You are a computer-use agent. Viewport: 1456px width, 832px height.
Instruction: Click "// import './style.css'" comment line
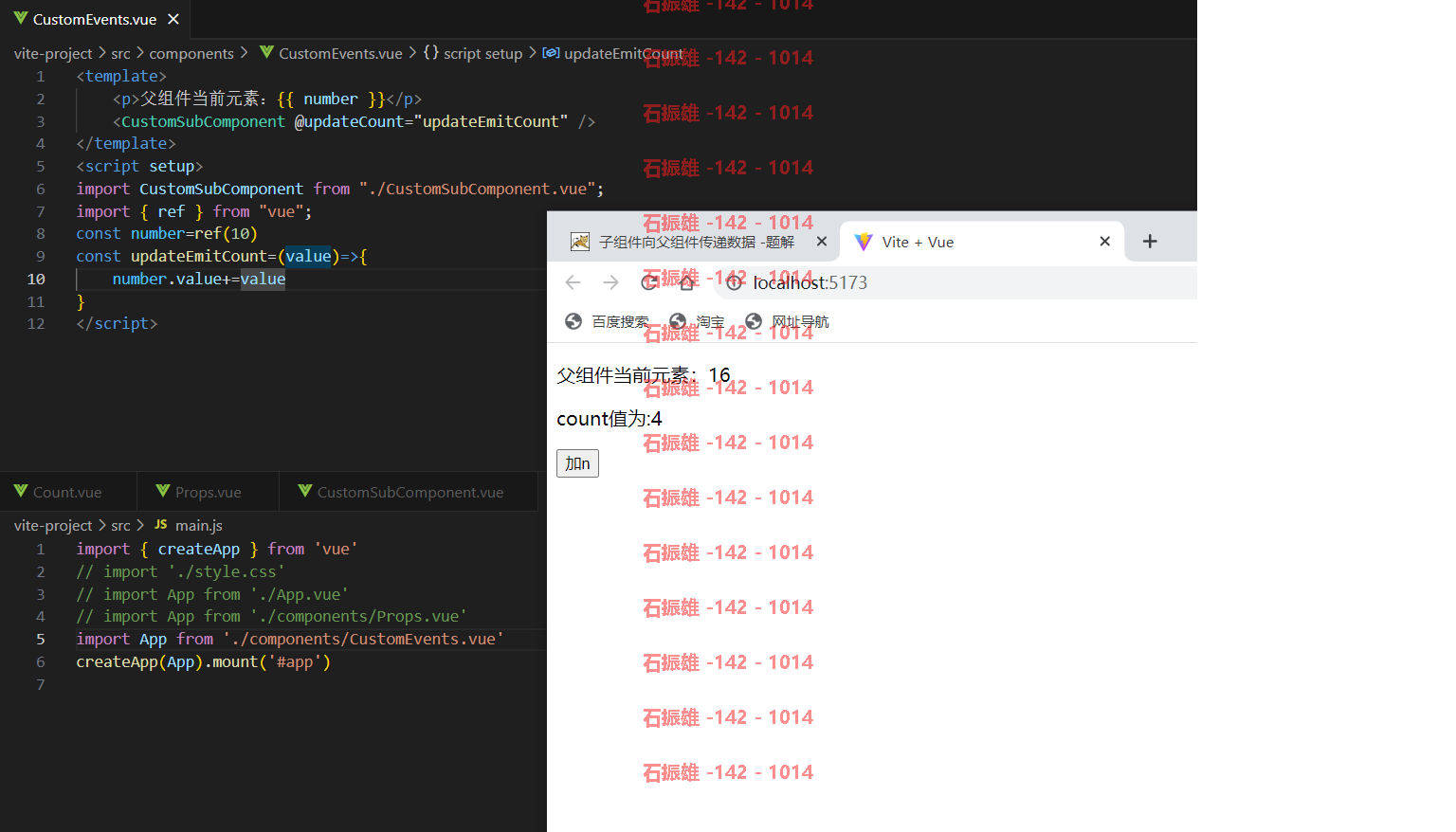tap(180, 571)
